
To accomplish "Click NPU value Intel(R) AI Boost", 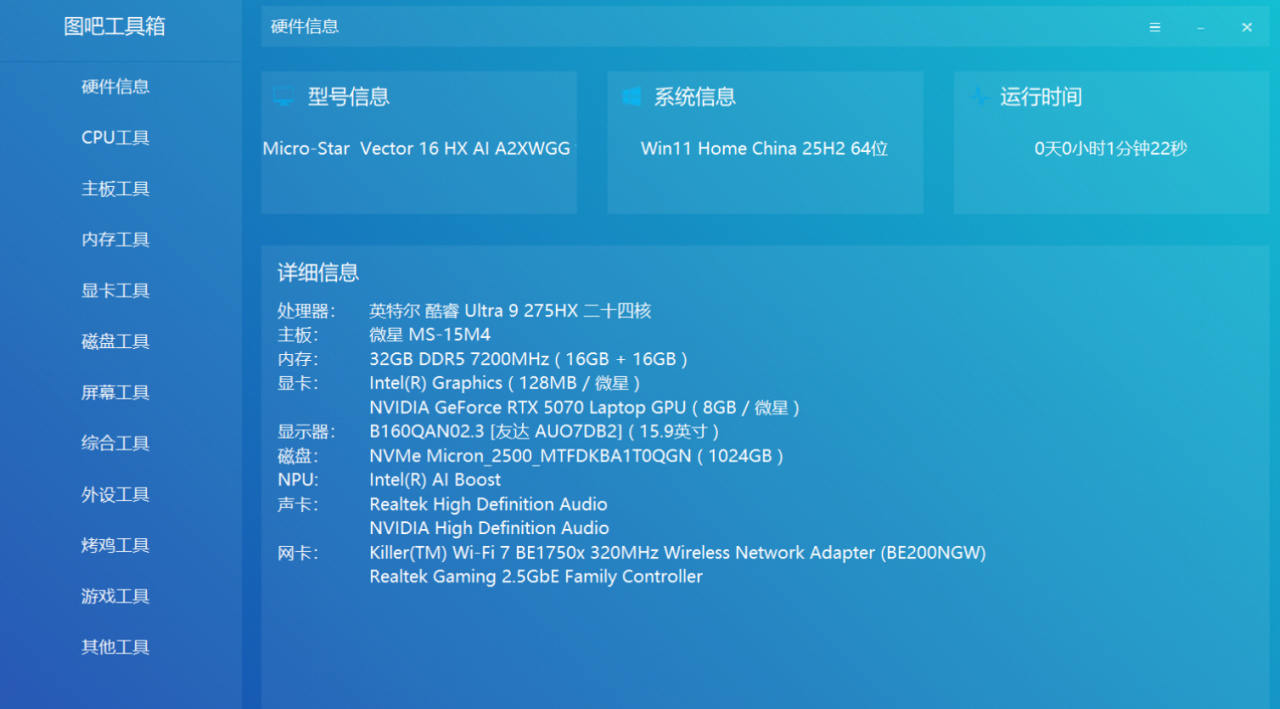I will [x=435, y=480].
